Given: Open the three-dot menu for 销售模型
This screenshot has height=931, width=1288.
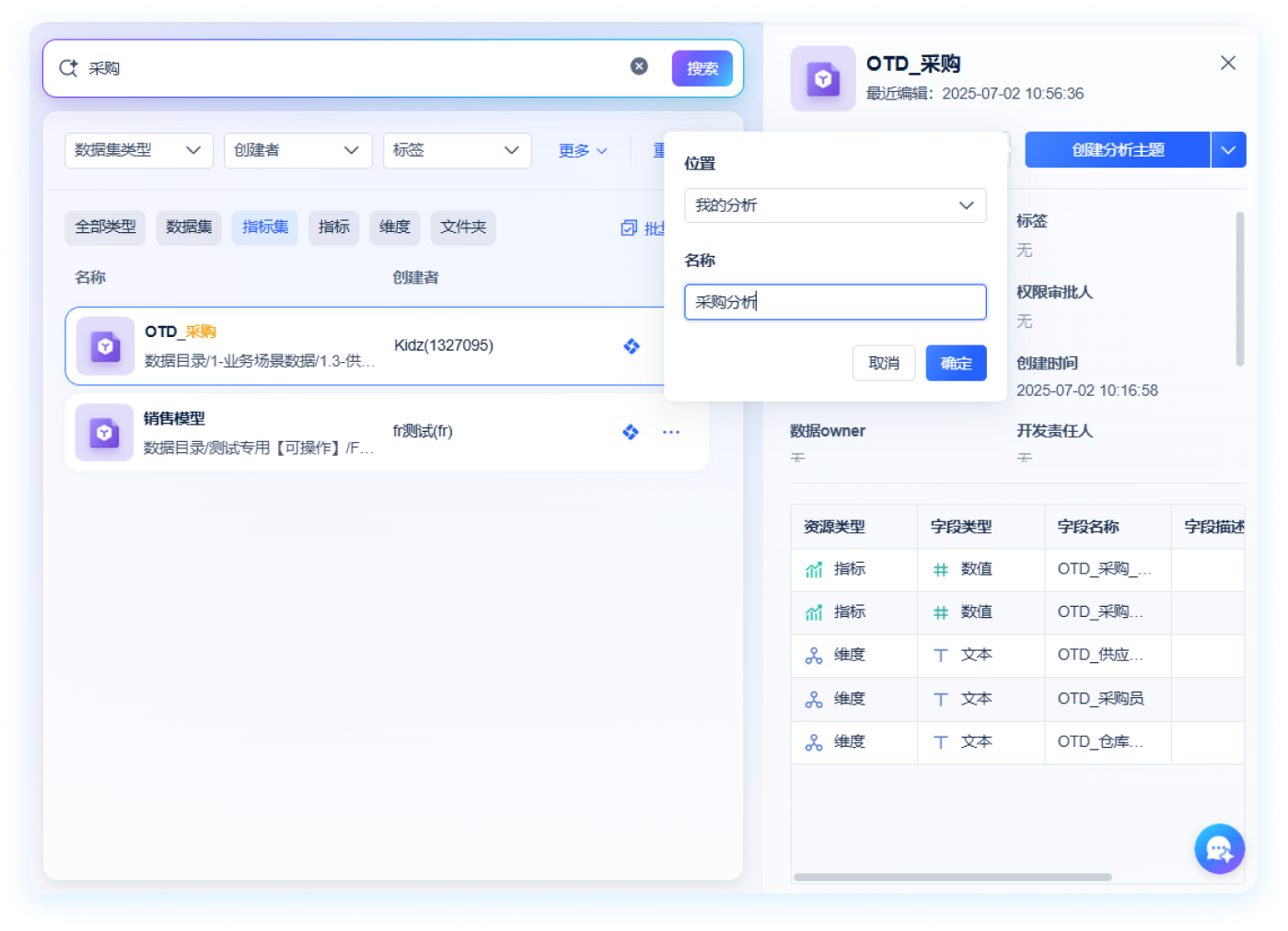Looking at the screenshot, I should [x=671, y=432].
